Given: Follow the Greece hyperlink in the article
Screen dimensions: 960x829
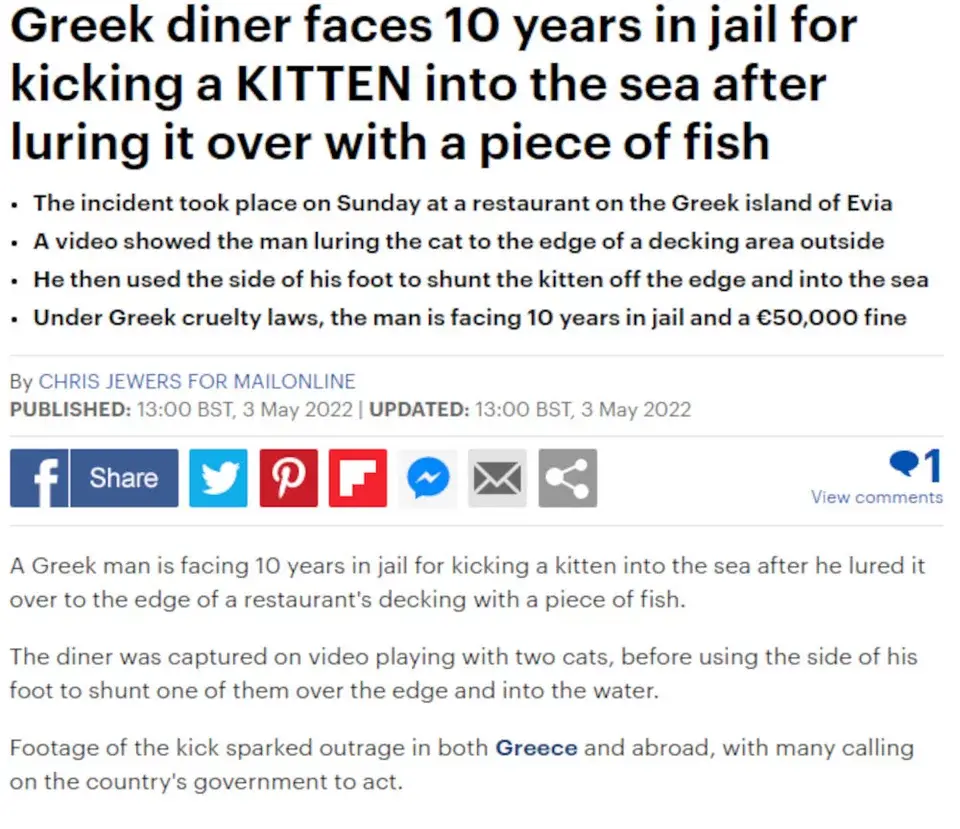Looking at the screenshot, I should (x=536, y=747).
